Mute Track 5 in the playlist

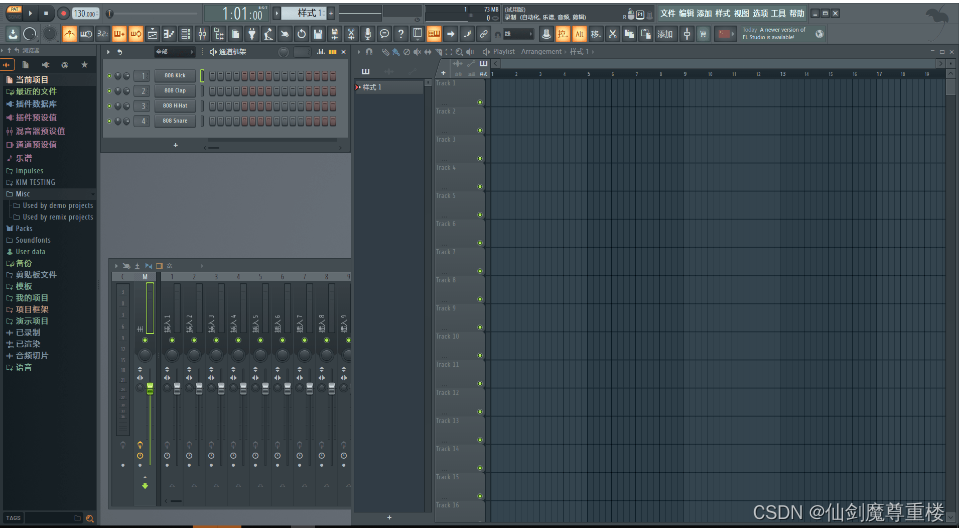pyautogui.click(x=480, y=215)
